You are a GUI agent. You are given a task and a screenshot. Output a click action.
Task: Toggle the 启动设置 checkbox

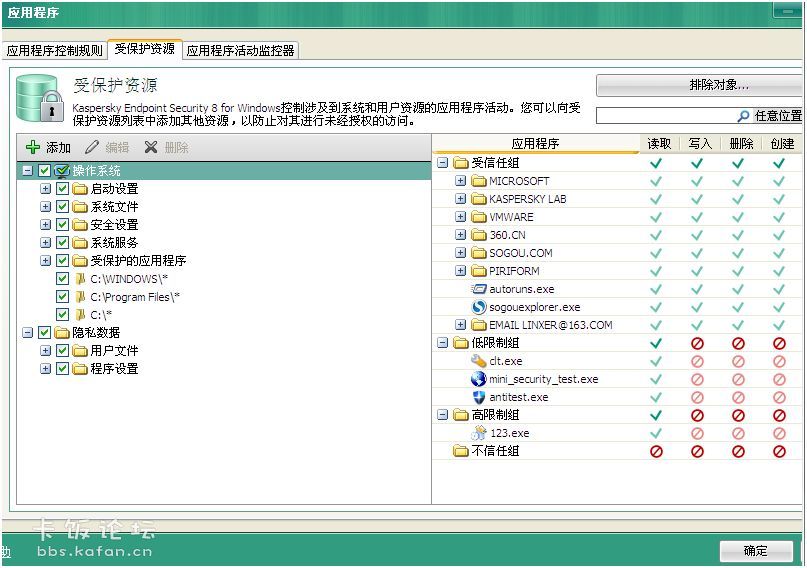click(x=62, y=189)
